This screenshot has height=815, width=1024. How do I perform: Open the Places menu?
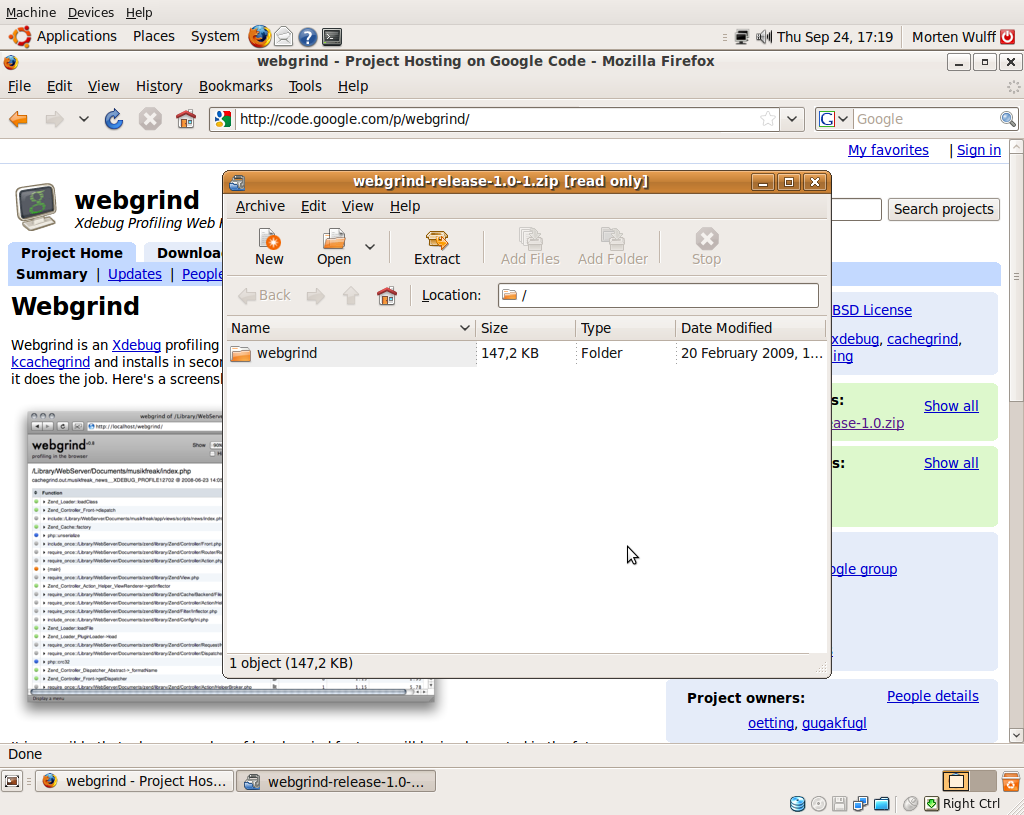(153, 37)
